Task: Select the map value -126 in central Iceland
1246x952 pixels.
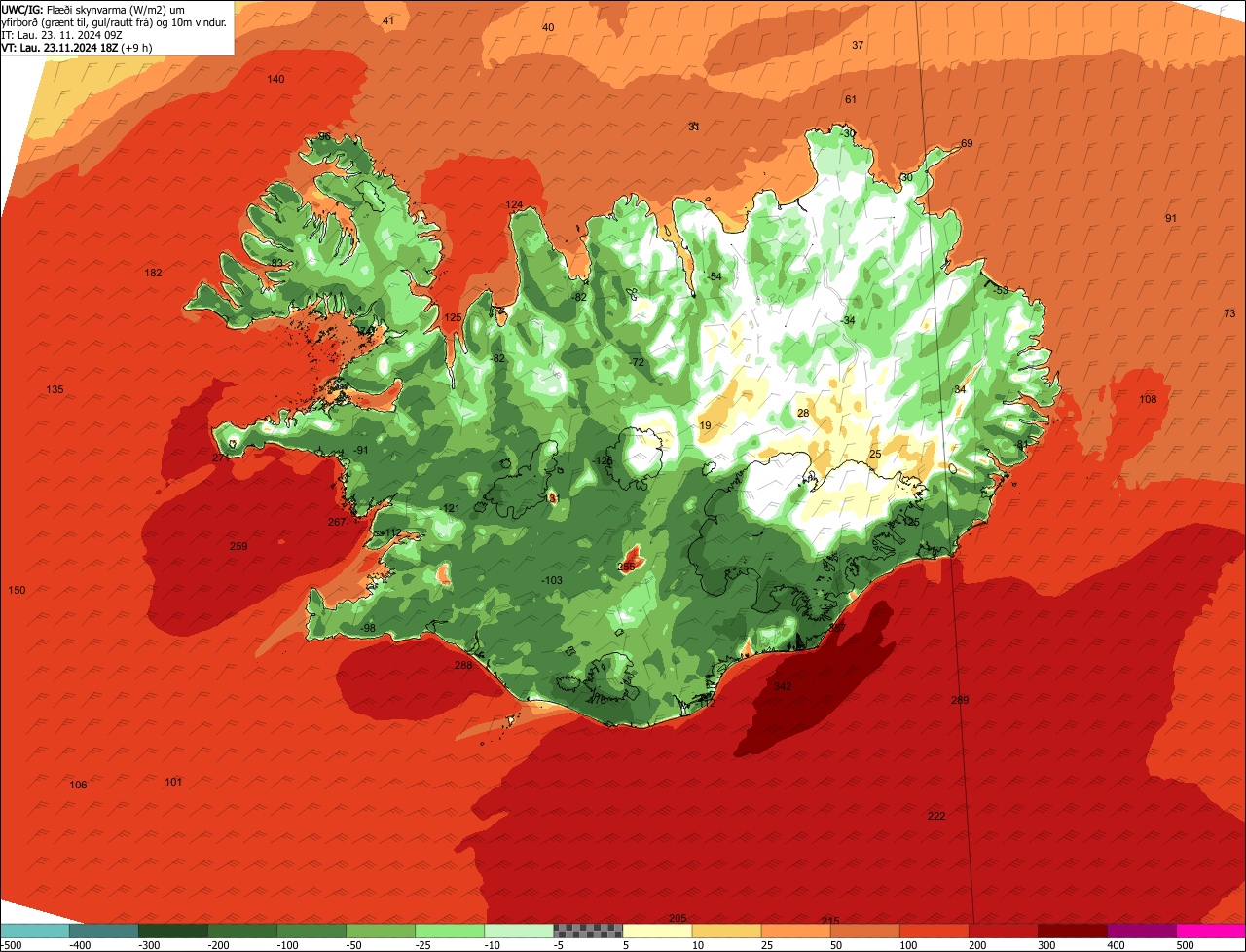Action: pyautogui.click(x=604, y=460)
